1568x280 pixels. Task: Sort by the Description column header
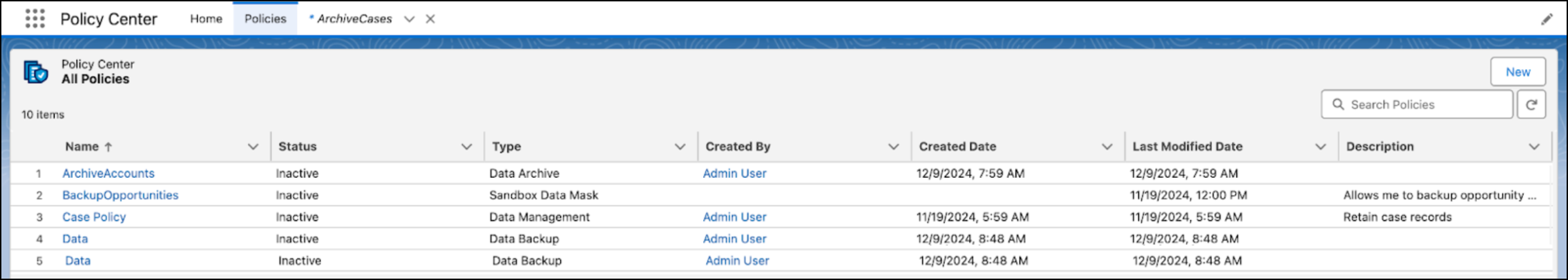(x=1379, y=147)
